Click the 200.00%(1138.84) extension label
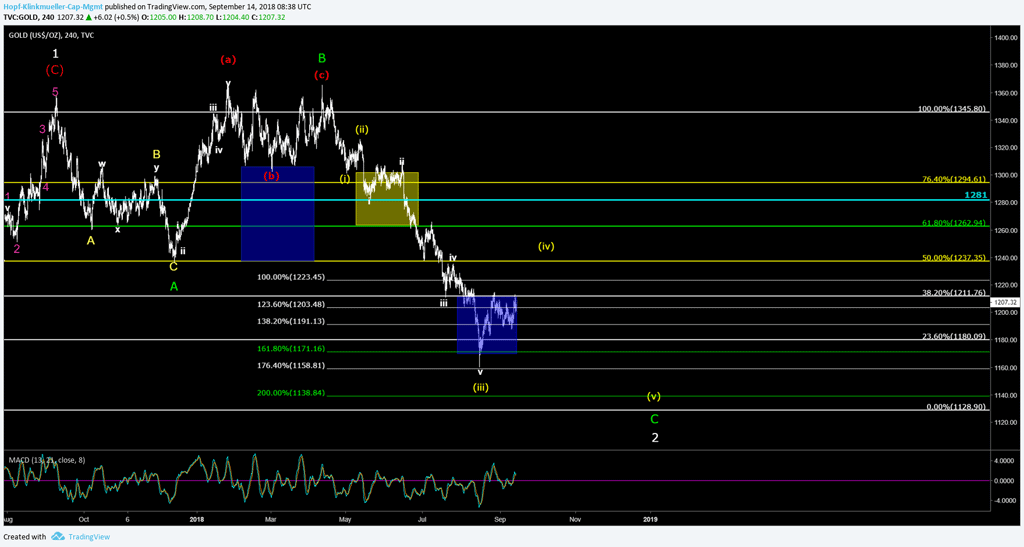This screenshot has height=547, width=1024. 291,393
